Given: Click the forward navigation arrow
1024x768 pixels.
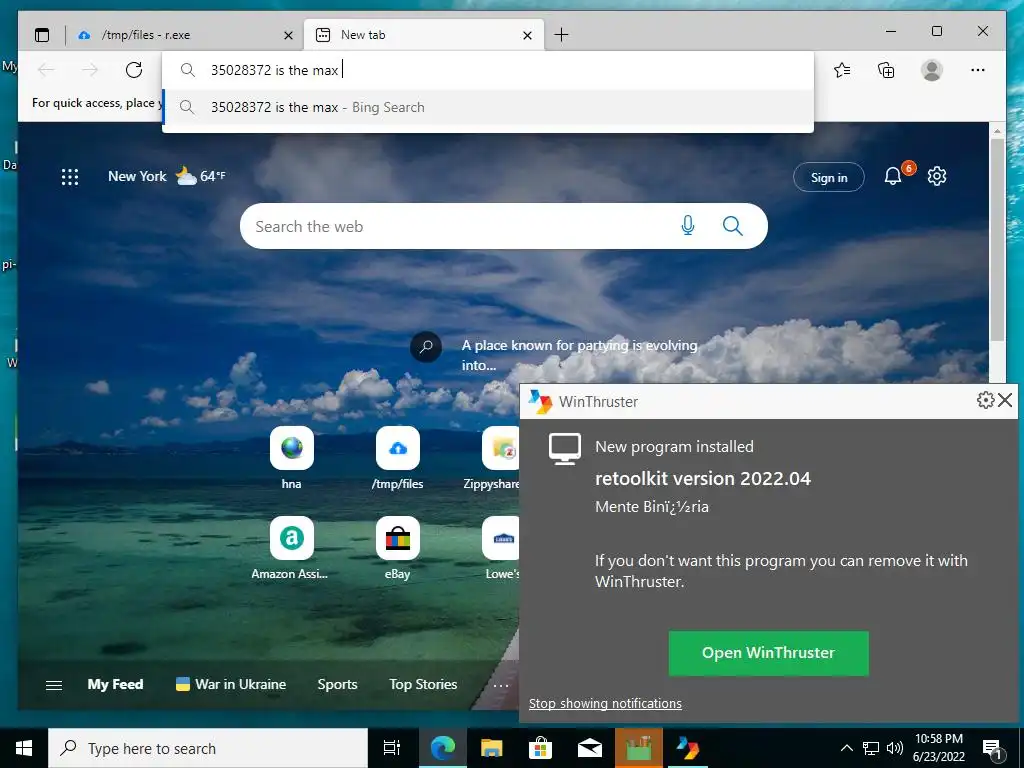Looking at the screenshot, I should (89, 70).
